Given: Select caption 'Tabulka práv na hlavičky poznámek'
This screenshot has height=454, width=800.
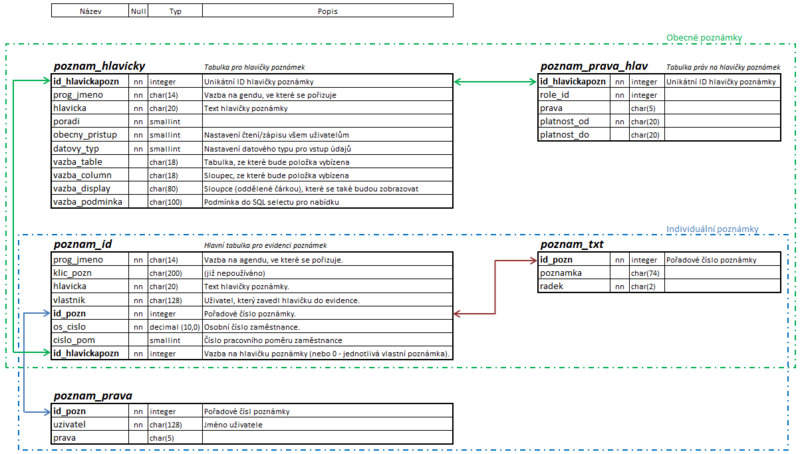Looking at the screenshot, I should point(723,67).
